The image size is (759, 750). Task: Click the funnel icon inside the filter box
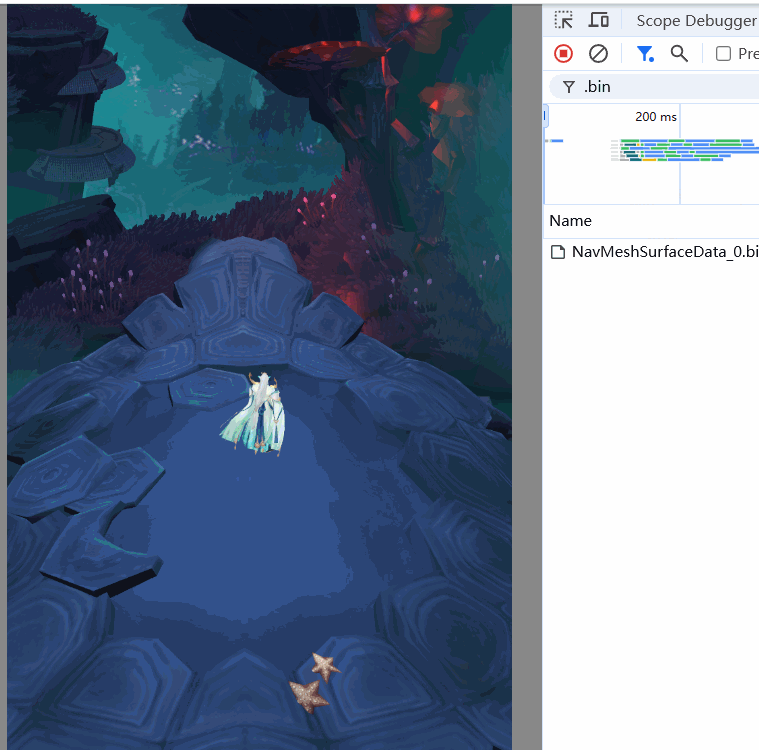(569, 87)
